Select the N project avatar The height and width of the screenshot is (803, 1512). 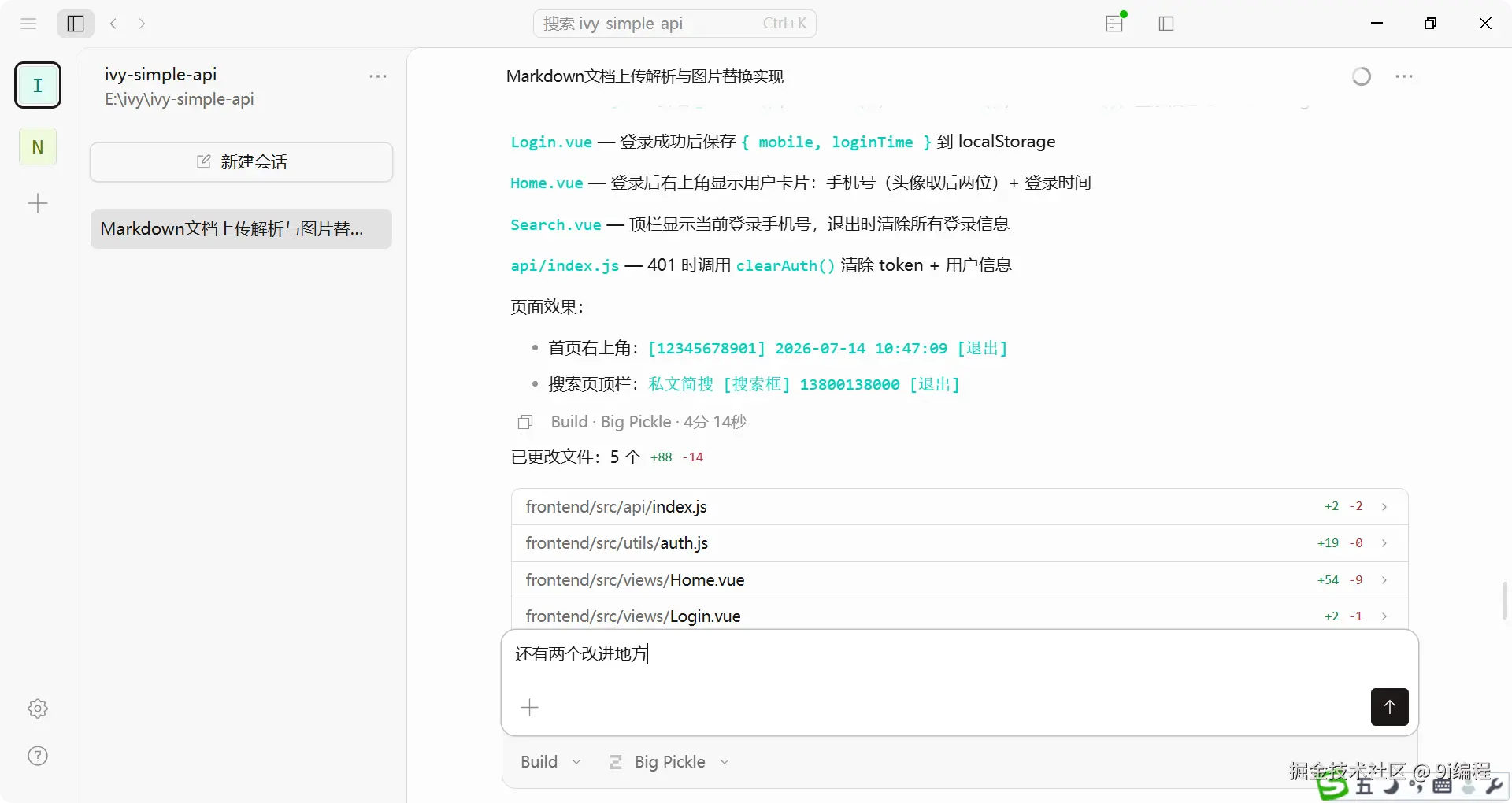pyautogui.click(x=38, y=146)
